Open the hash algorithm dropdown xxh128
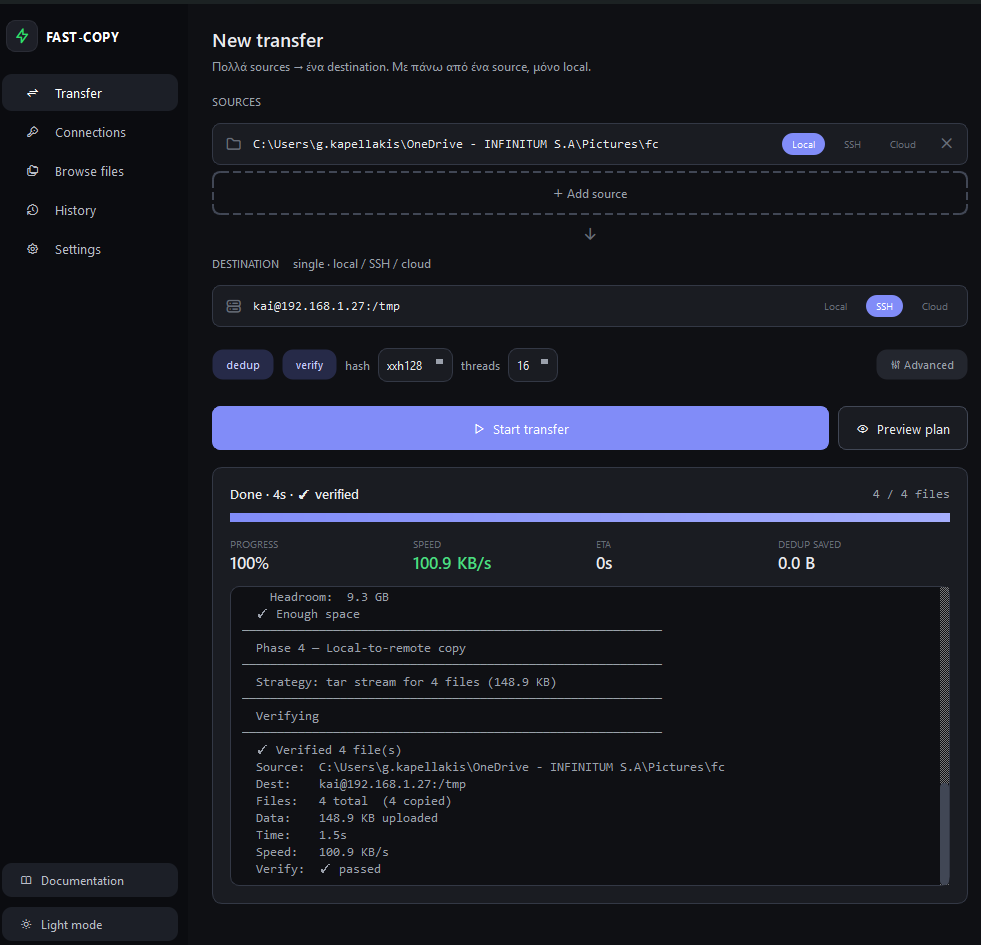The image size is (981, 945). click(x=415, y=365)
